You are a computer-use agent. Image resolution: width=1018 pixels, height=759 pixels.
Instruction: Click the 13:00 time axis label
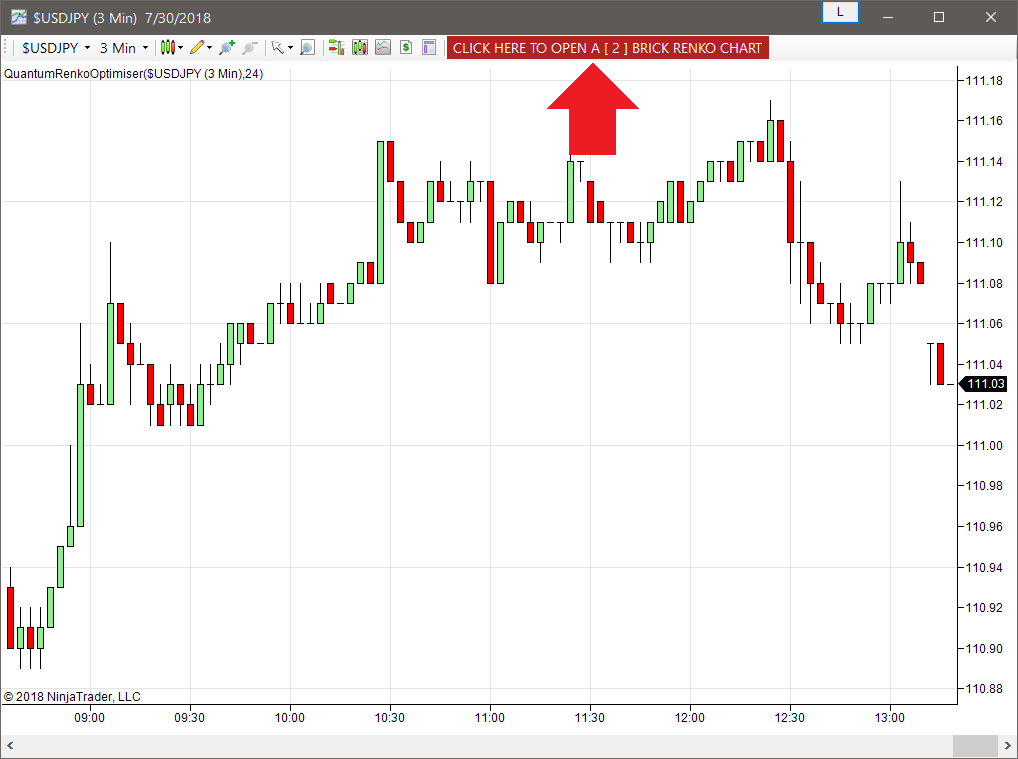(889, 717)
